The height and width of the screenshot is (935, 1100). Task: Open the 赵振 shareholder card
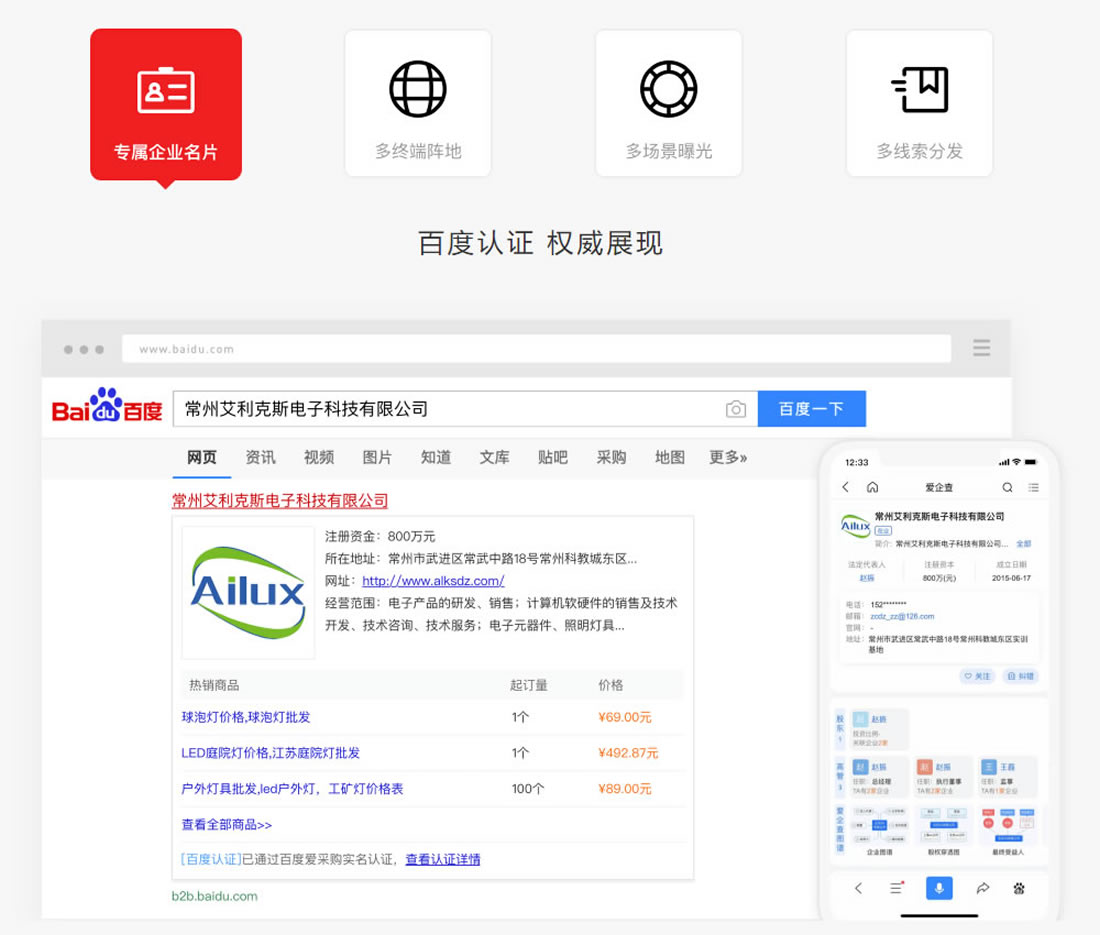tap(880, 729)
